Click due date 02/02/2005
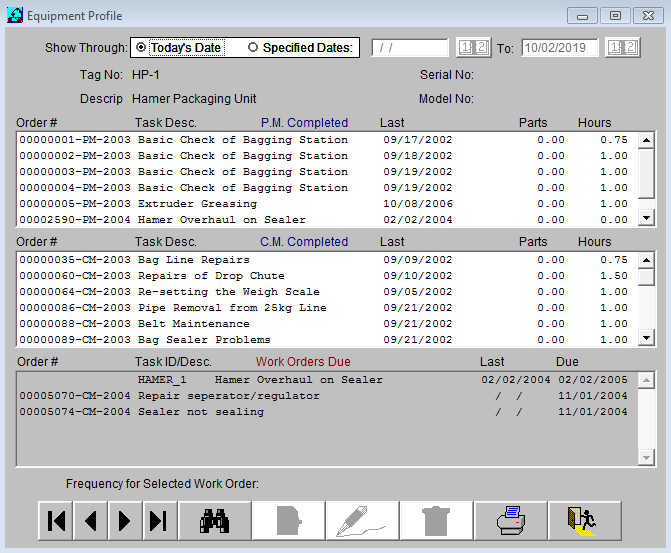Screen dimensions: 671x553 pyautogui.click(x=593, y=380)
